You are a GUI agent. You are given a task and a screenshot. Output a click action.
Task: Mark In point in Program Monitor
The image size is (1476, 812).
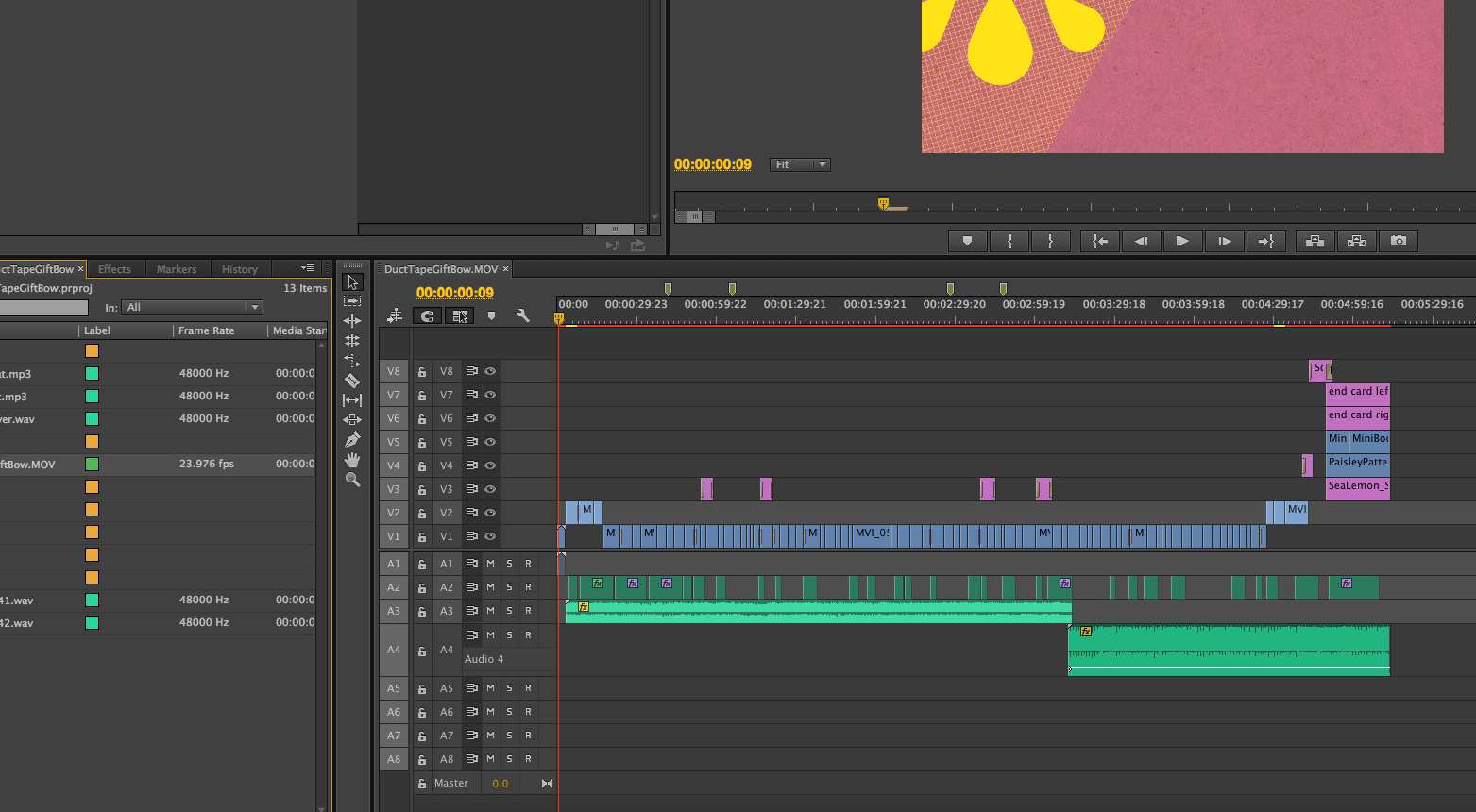point(1009,241)
